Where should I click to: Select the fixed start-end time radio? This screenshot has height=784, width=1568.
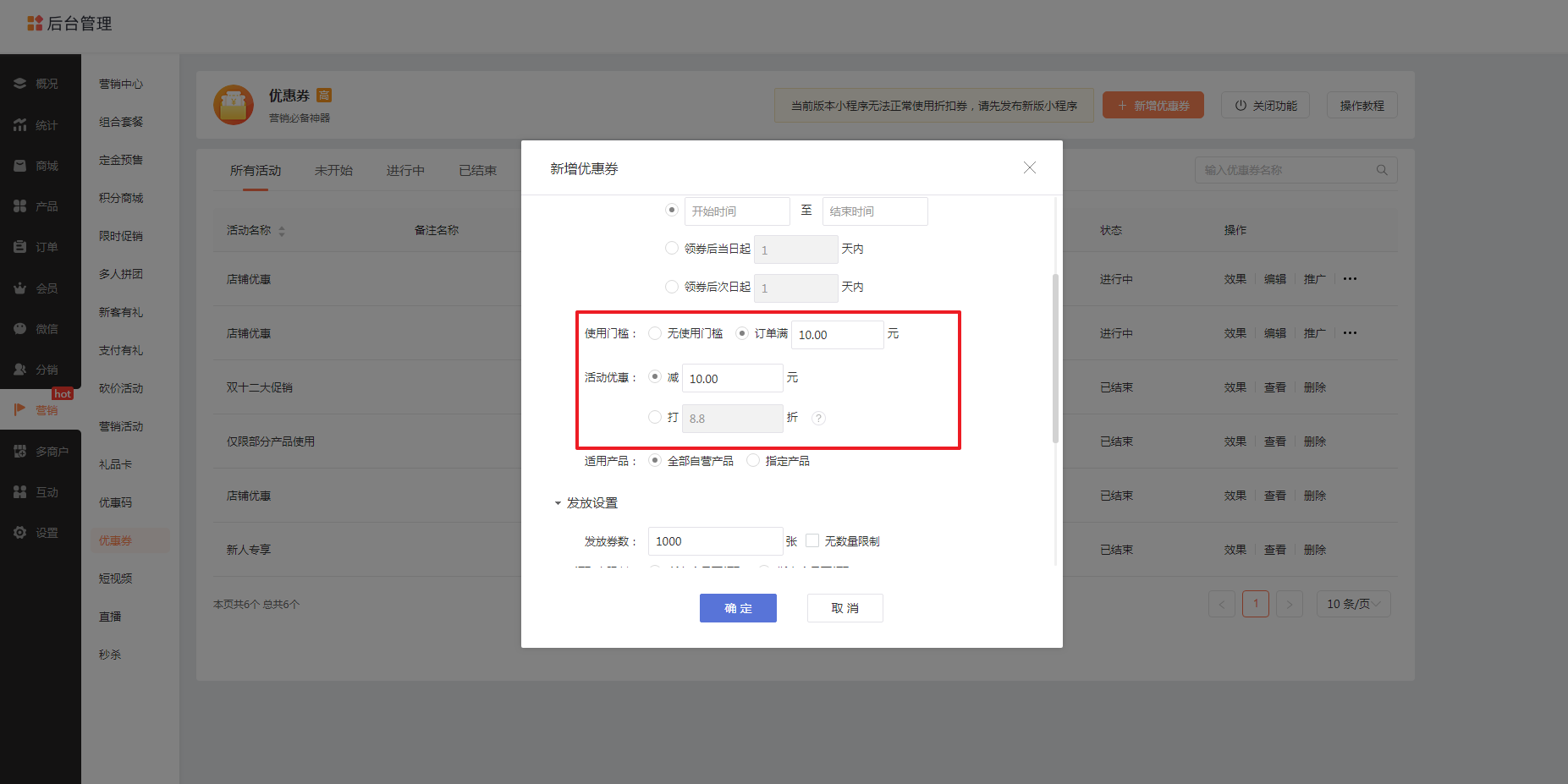(672, 210)
